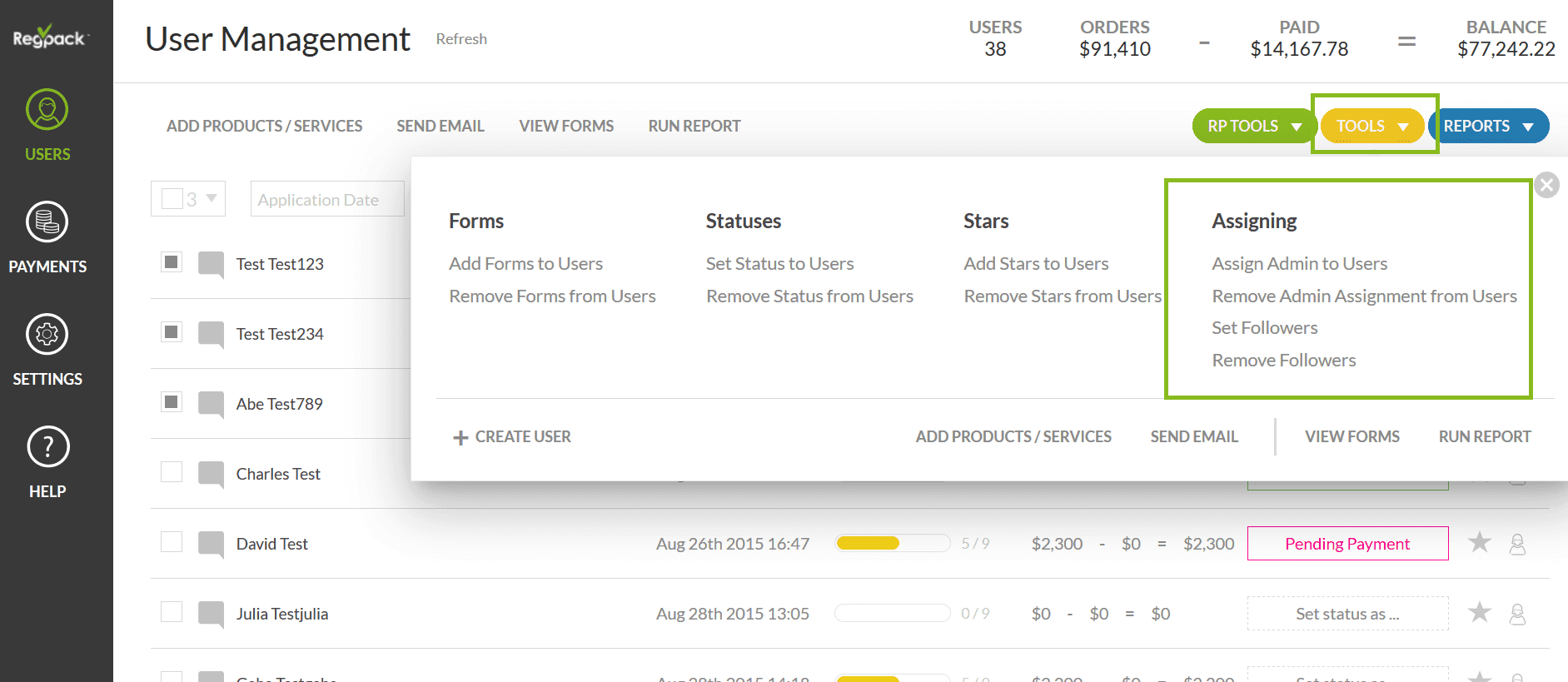1568x682 pixels.
Task: Click the star icon for David Test
Action: point(1479,543)
